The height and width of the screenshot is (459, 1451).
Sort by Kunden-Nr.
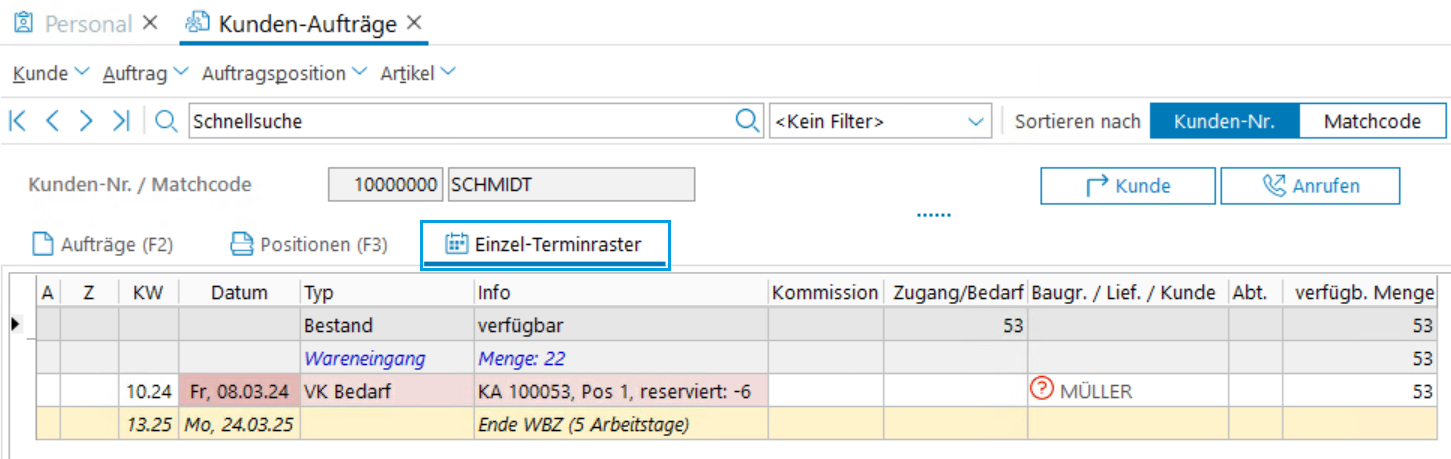(1224, 121)
